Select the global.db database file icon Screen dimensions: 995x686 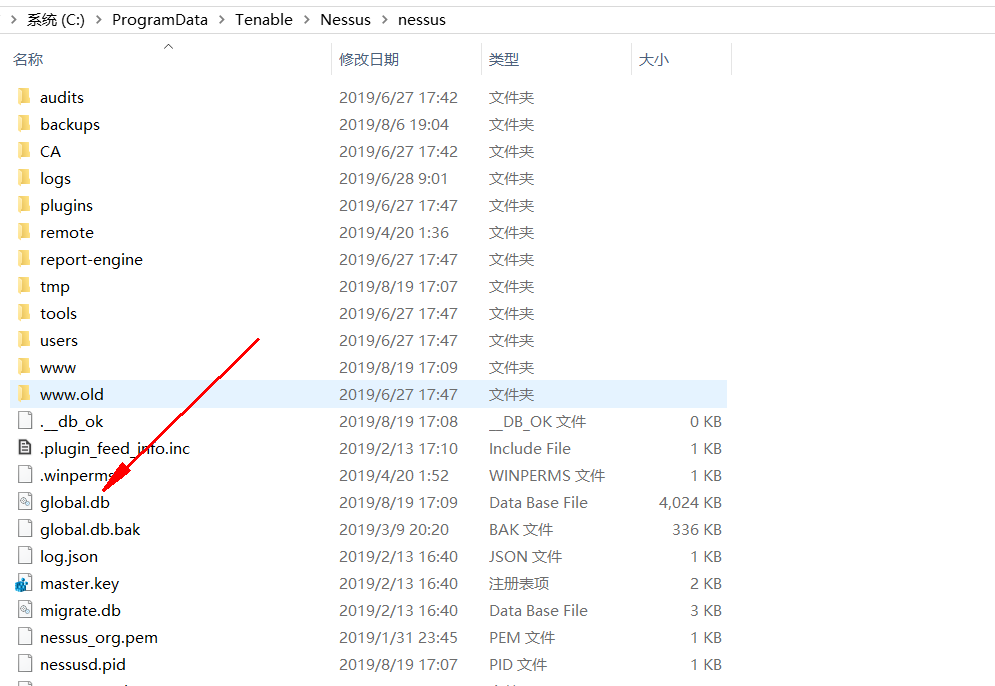(25, 501)
